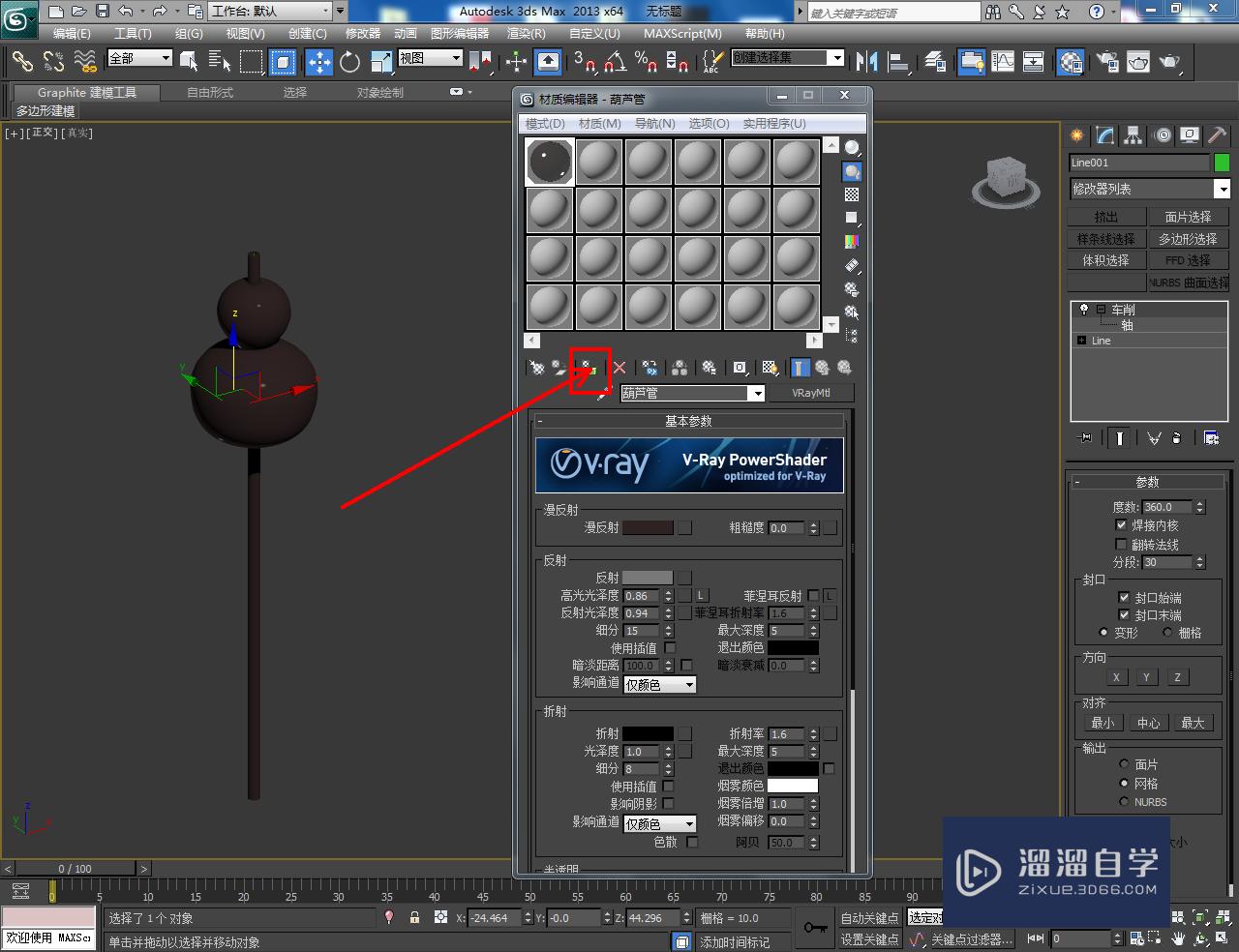This screenshot has width=1239, height=952.
Task: Select the Select and Move tool
Action: (x=318, y=62)
